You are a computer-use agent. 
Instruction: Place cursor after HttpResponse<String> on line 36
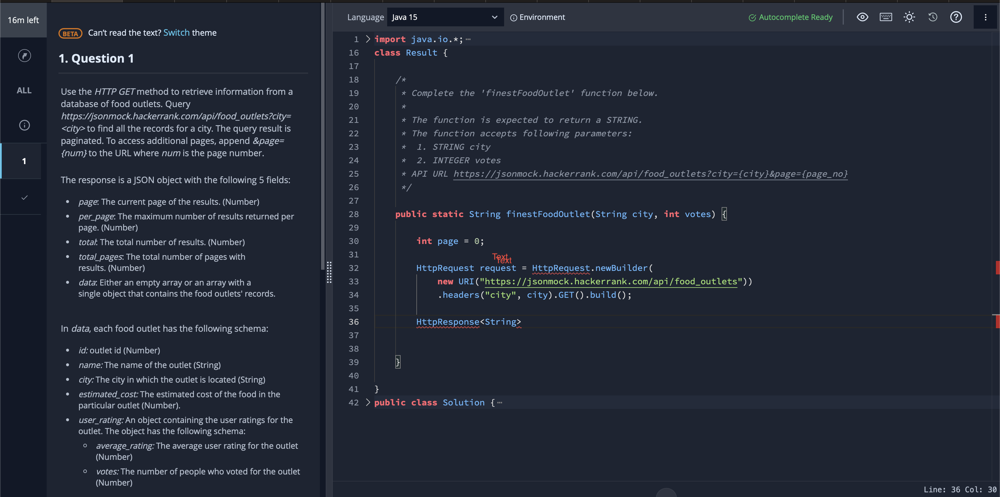523,322
